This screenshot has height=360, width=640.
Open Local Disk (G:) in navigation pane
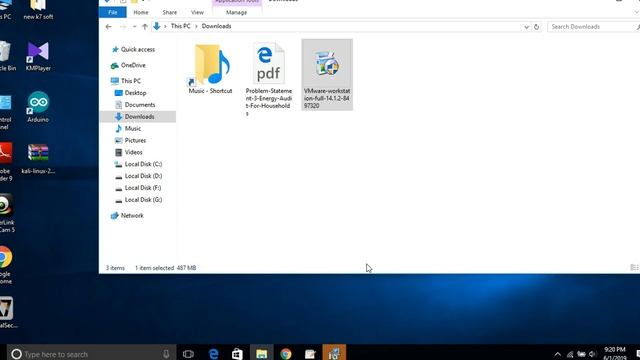(143, 199)
